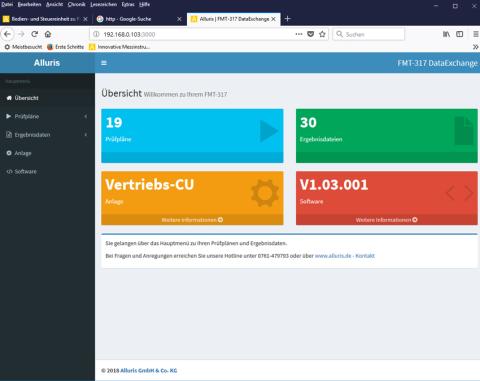Screen dimensions: 480x381
Task: Click Weitere Informationen on the Anlage card
Action: point(192,220)
